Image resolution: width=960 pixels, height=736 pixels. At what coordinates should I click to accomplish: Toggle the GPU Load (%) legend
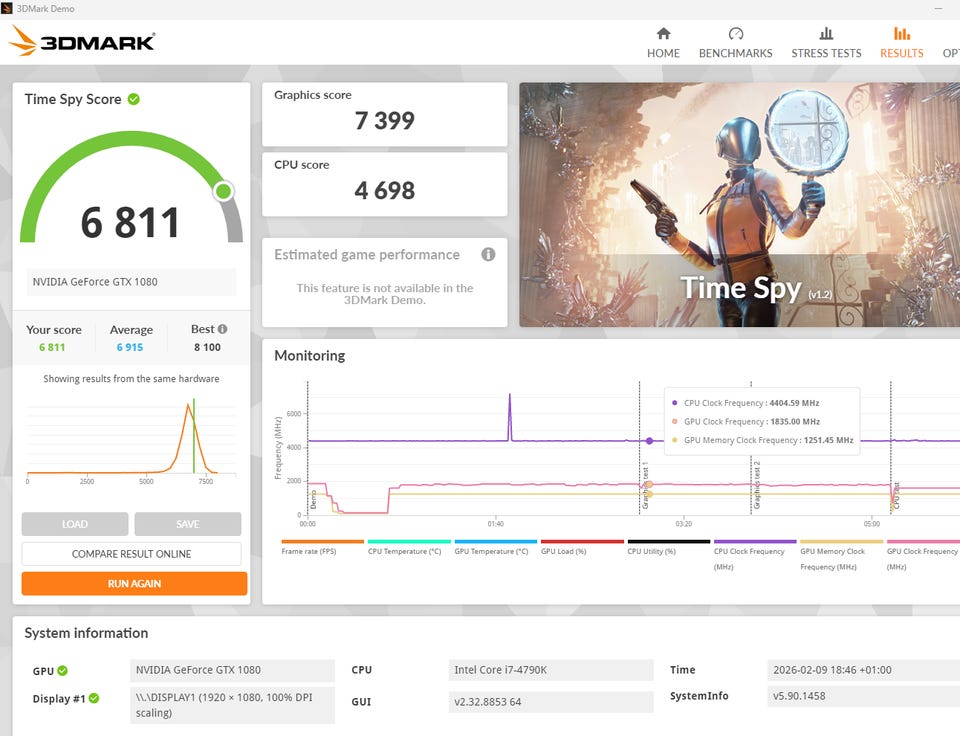582,547
